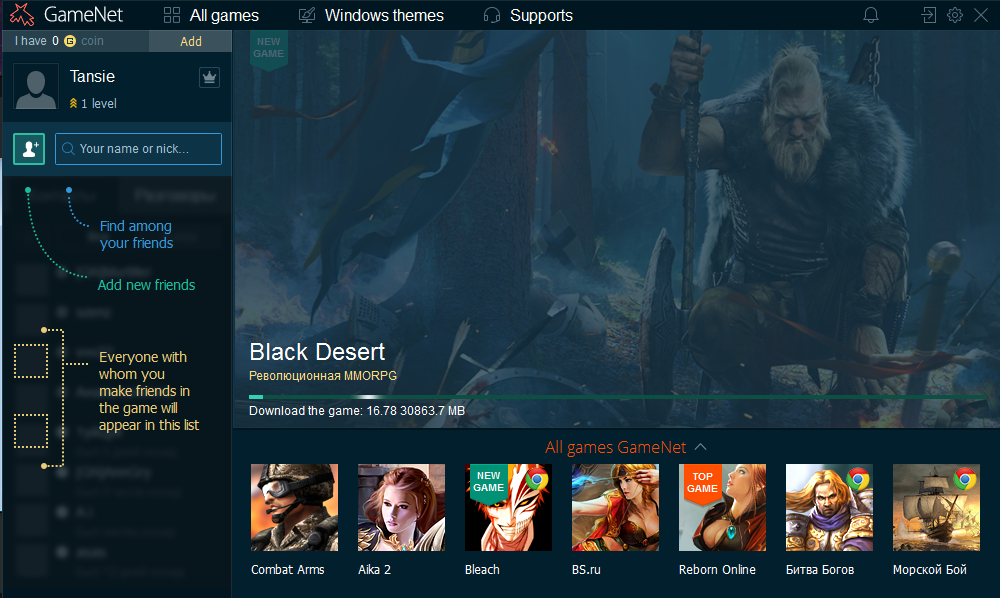Open the Aika 2 game thumbnail
1000x598 pixels.
(402, 507)
